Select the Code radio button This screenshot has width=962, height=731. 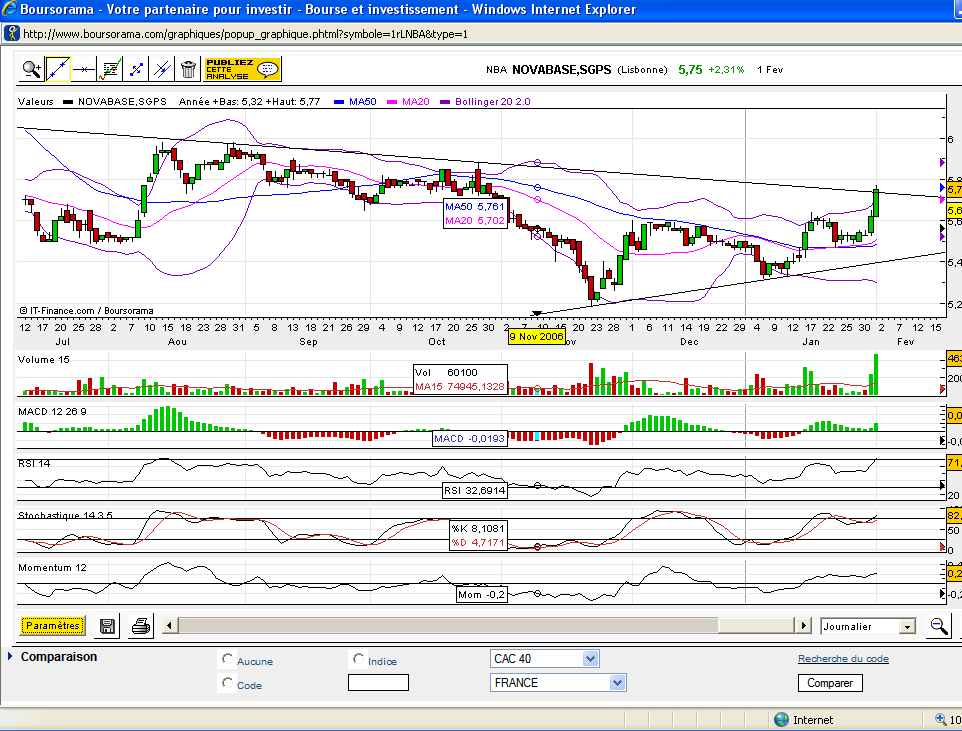[228, 684]
